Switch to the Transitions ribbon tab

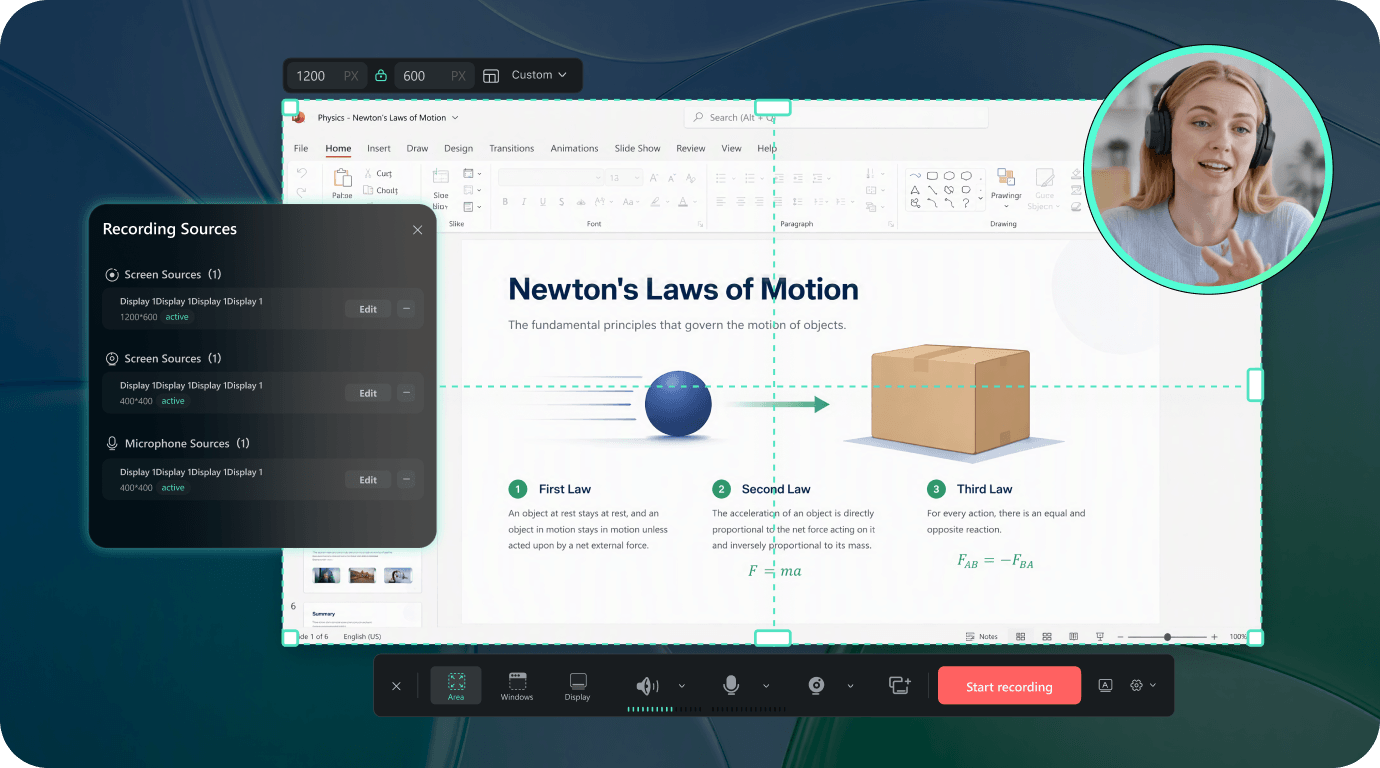point(512,148)
